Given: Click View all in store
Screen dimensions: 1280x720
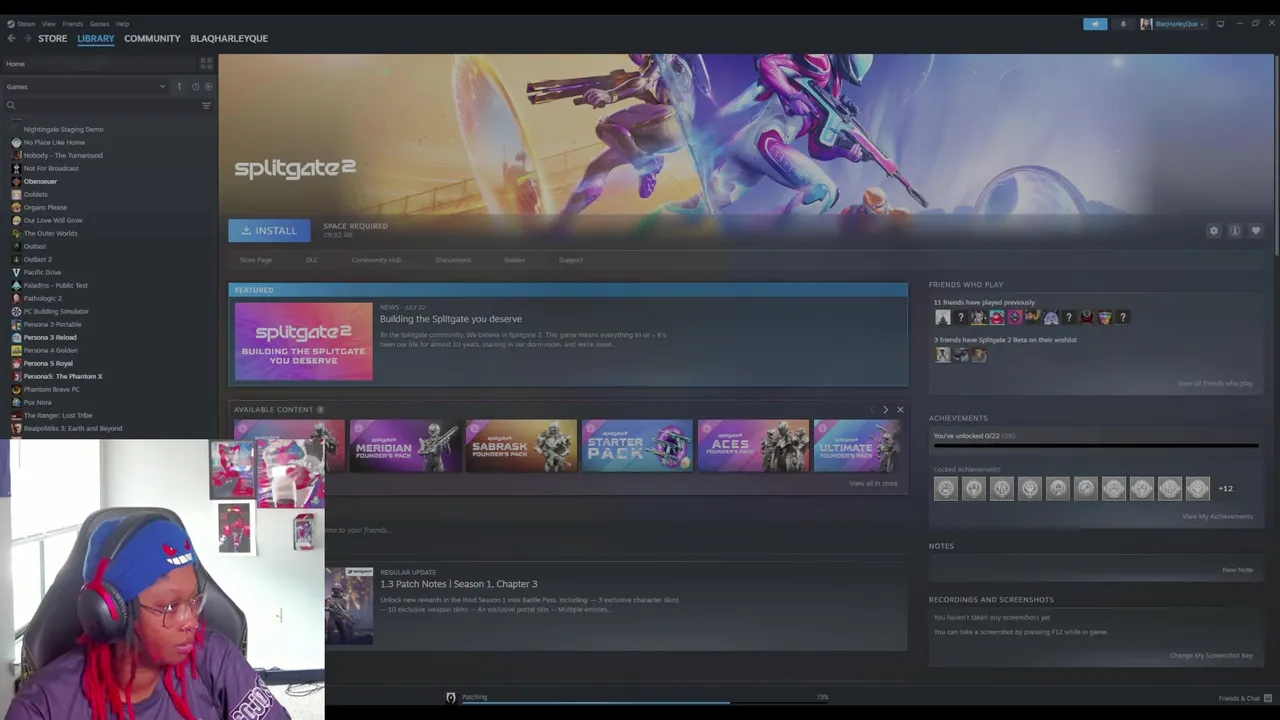Looking at the screenshot, I should click(x=873, y=484).
